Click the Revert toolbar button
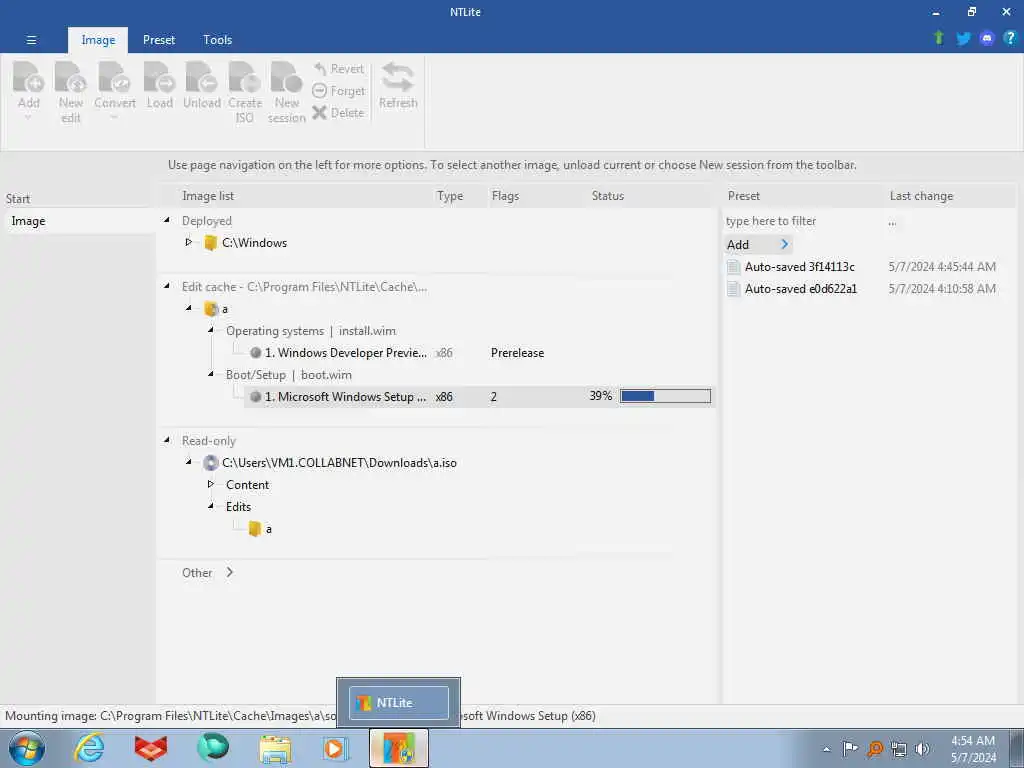This screenshot has width=1024, height=768. click(x=338, y=69)
